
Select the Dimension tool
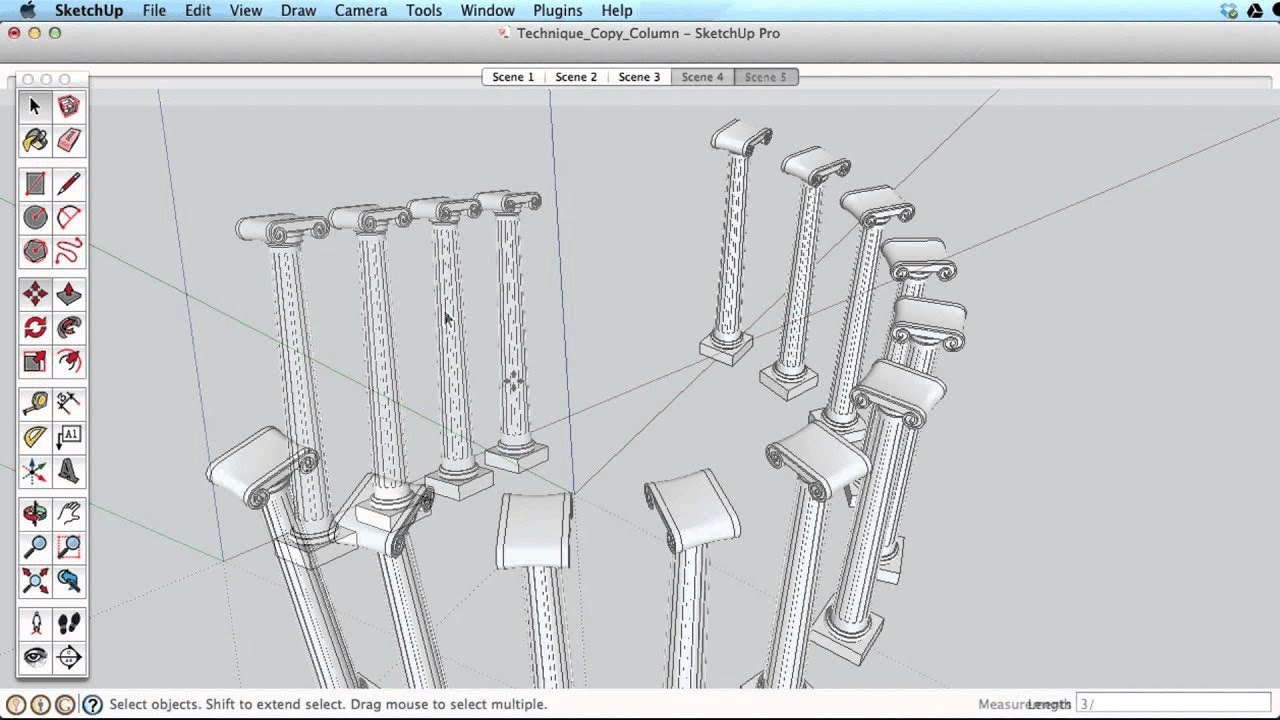(x=68, y=404)
